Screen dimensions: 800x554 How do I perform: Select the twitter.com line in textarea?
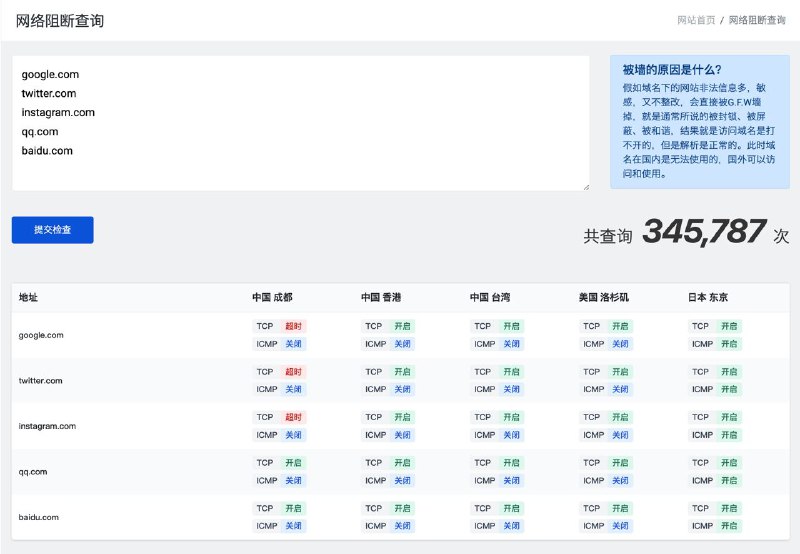click(48, 93)
